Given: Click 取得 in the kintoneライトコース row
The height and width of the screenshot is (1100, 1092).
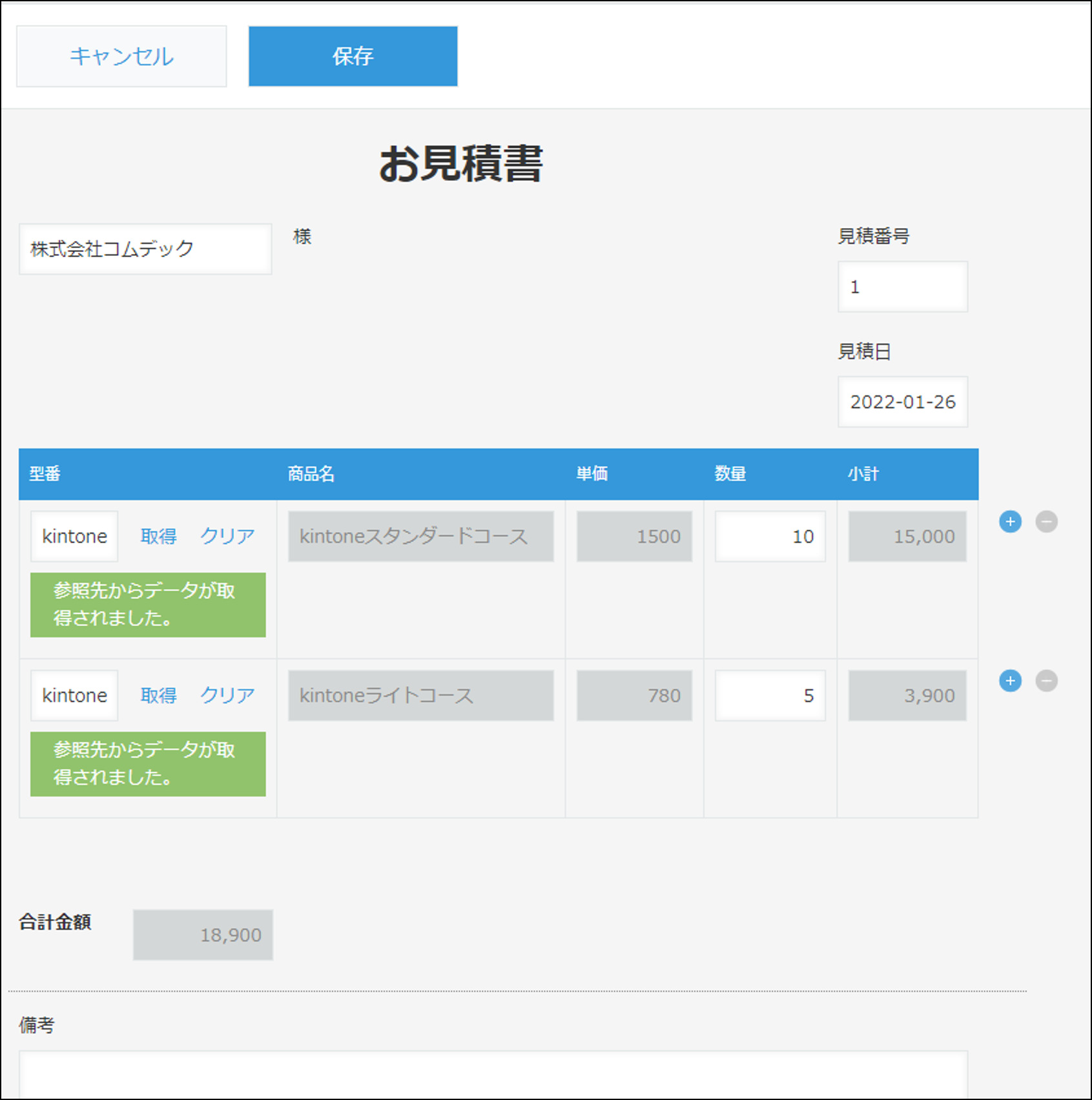Looking at the screenshot, I should click(159, 695).
